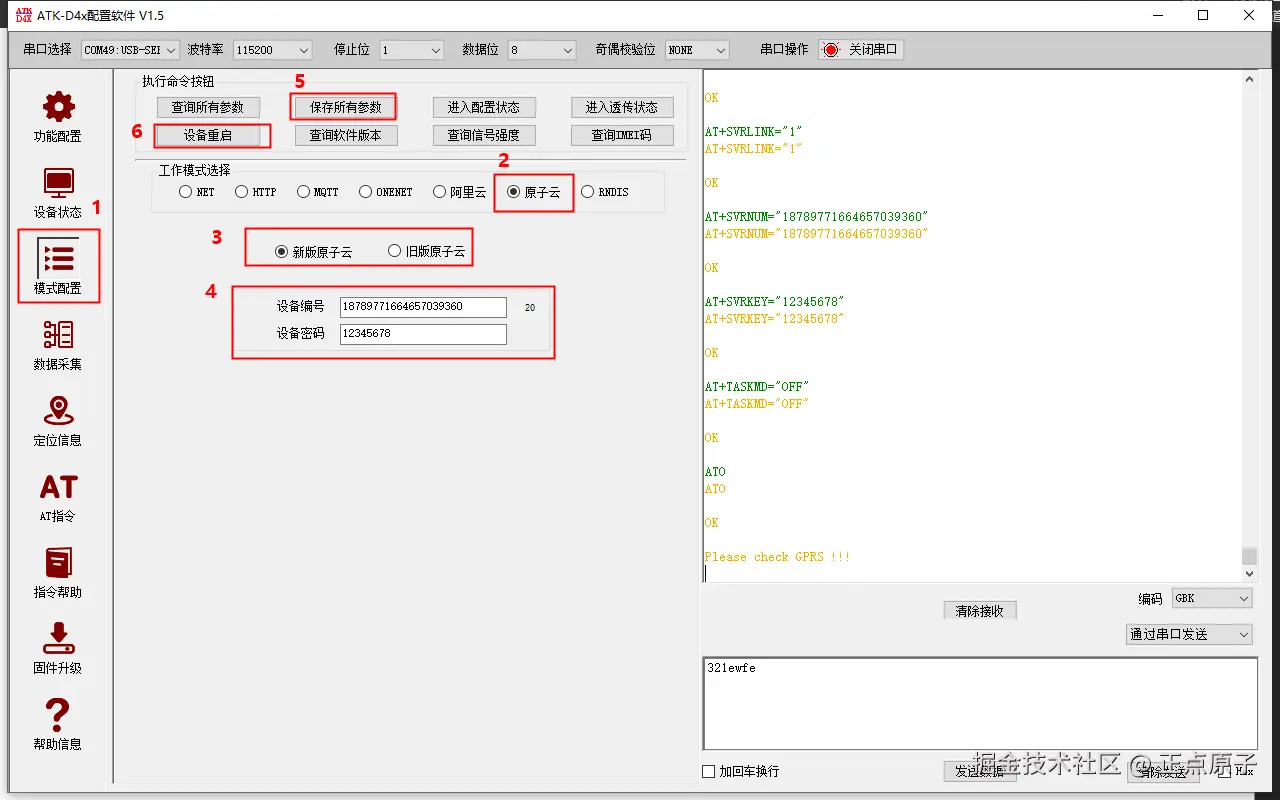This screenshot has height=800, width=1280.
Task: Click the 查询信号强度 button
Action: [484, 135]
